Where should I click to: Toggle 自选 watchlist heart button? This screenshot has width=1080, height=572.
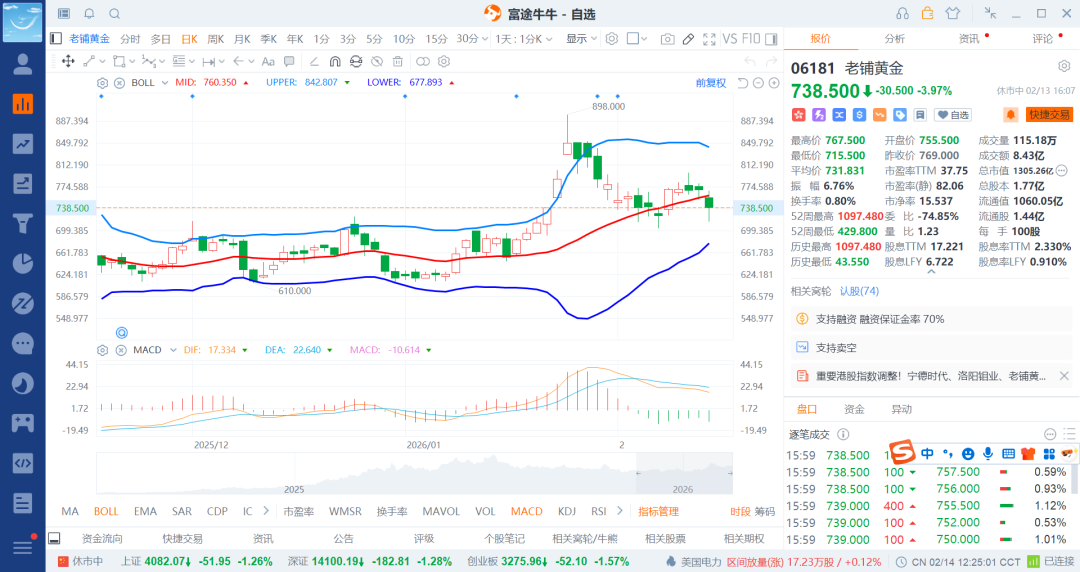tap(953, 115)
